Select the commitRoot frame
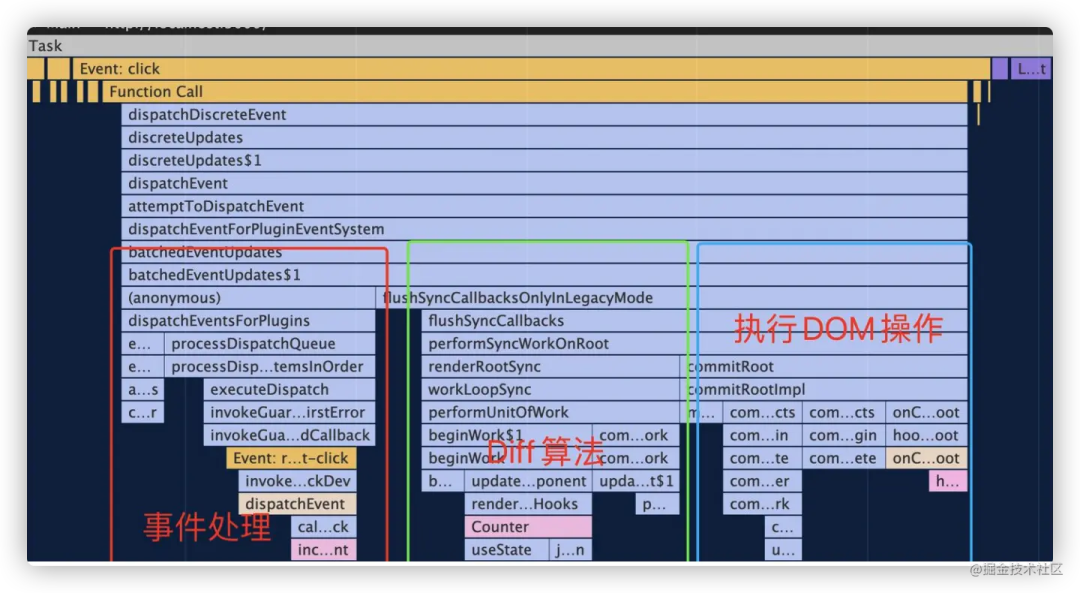This screenshot has height=593, width=1080. click(824, 366)
